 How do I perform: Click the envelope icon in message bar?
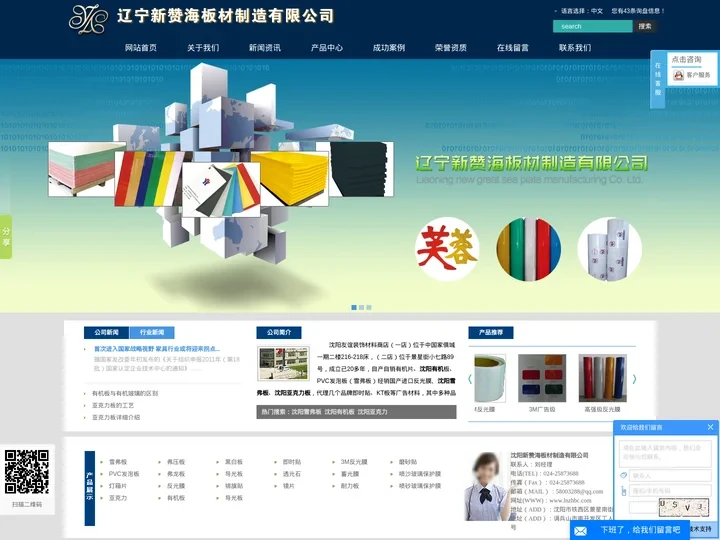pos(580,531)
